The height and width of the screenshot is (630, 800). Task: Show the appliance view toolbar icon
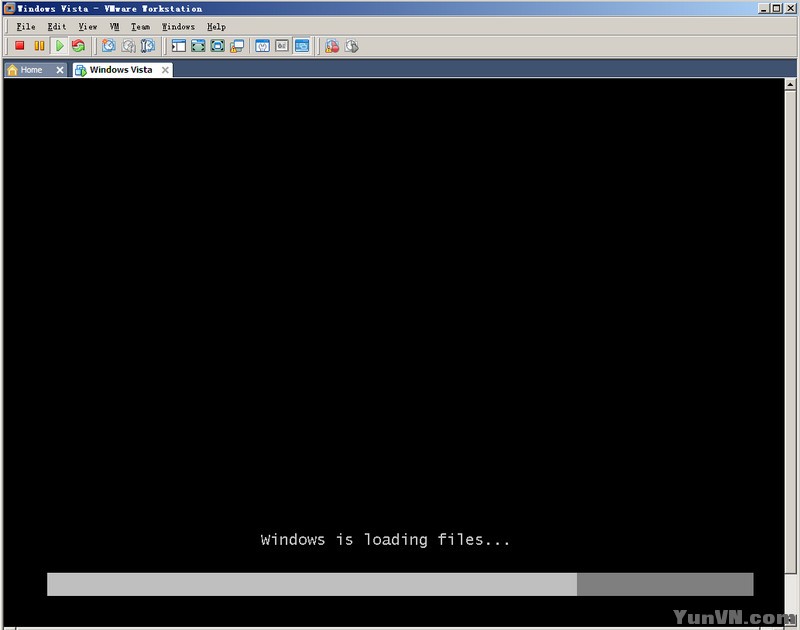282,46
